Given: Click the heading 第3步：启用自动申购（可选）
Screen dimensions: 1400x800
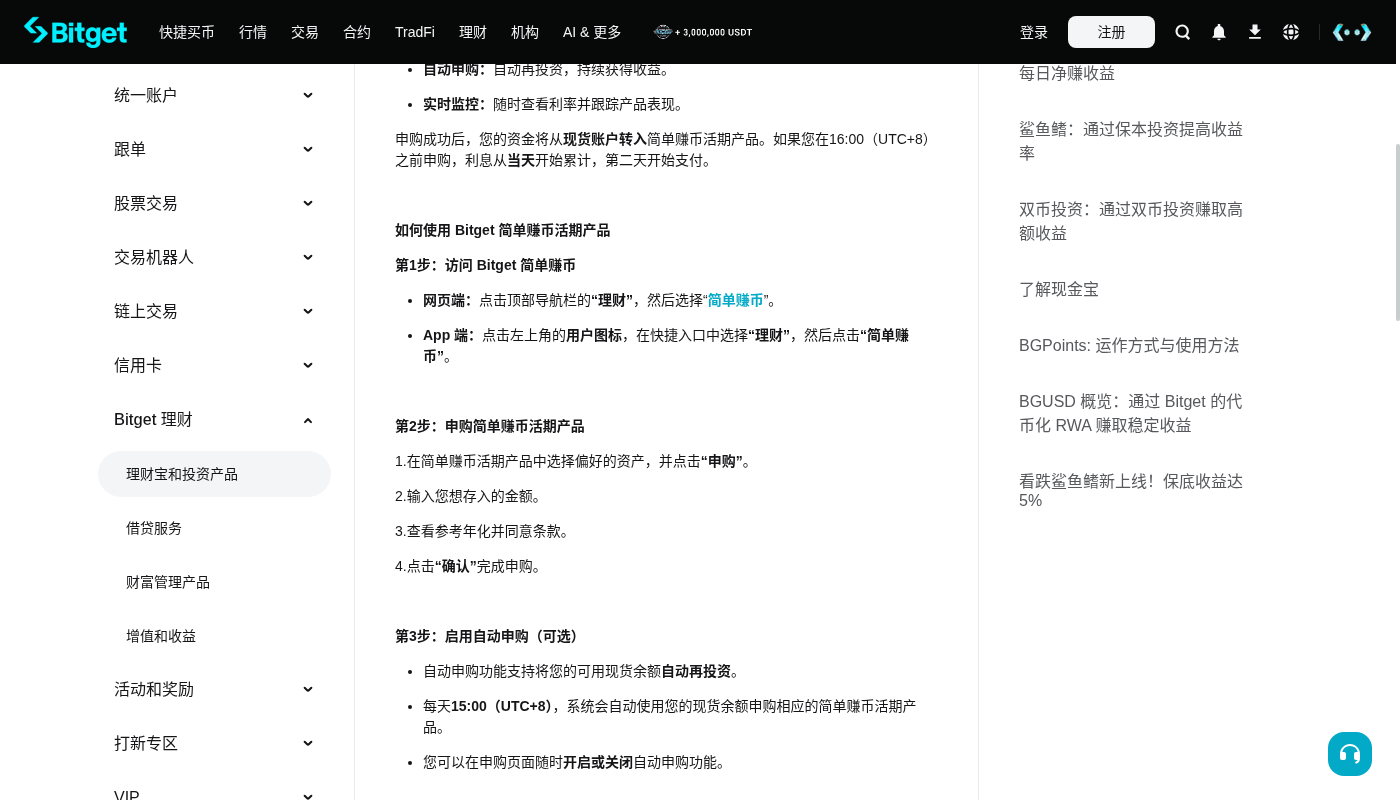Looking at the screenshot, I should pos(489,636).
